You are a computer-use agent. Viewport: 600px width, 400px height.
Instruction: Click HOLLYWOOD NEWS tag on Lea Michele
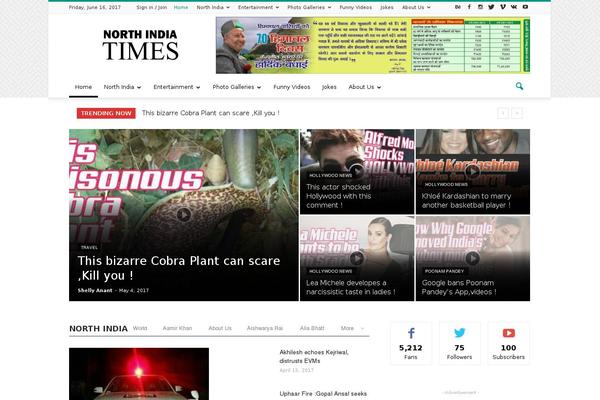[331, 271]
